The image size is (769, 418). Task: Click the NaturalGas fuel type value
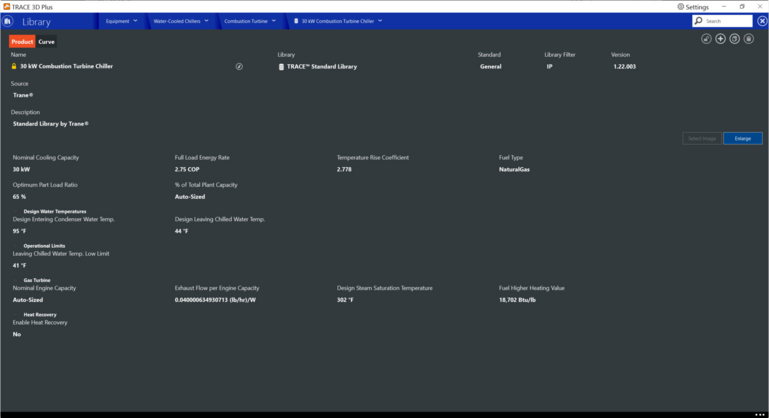pos(514,169)
